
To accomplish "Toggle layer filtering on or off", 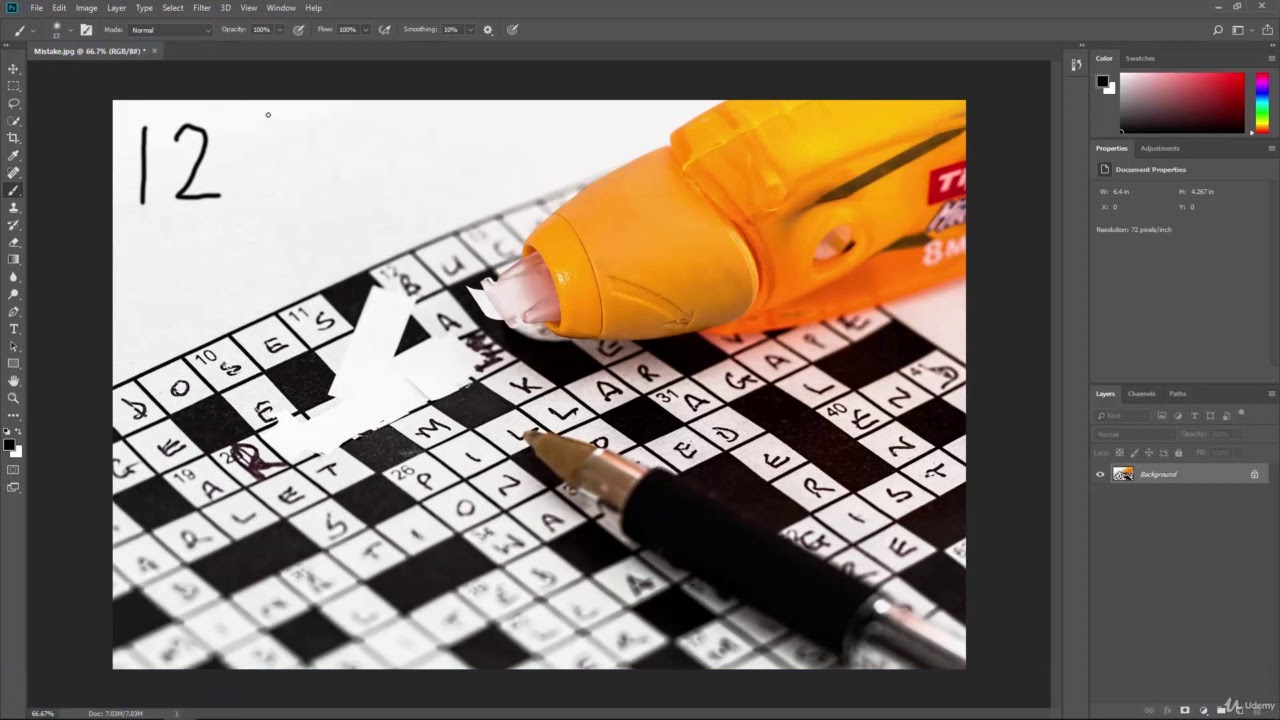I will (x=1241, y=412).
